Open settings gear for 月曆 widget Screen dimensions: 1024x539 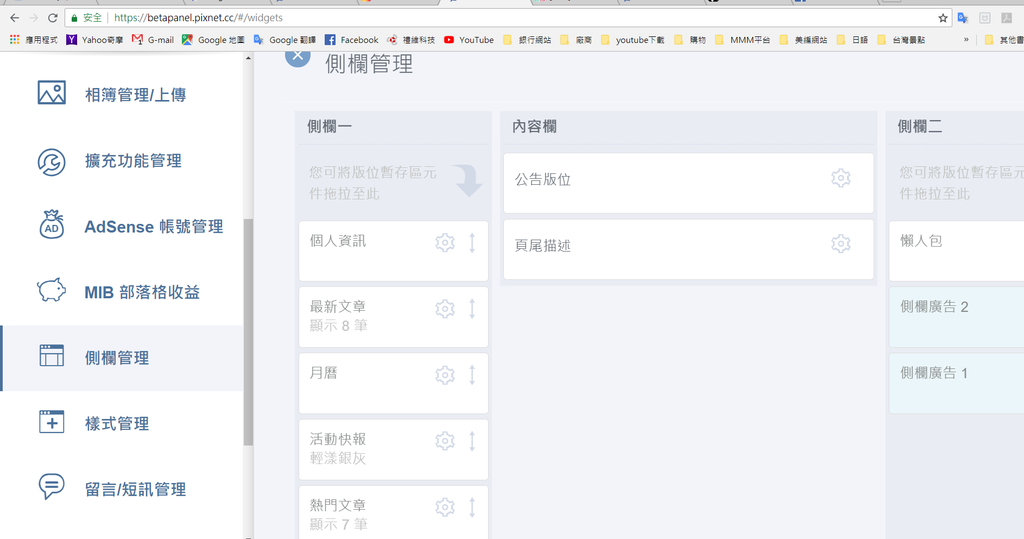[445, 375]
